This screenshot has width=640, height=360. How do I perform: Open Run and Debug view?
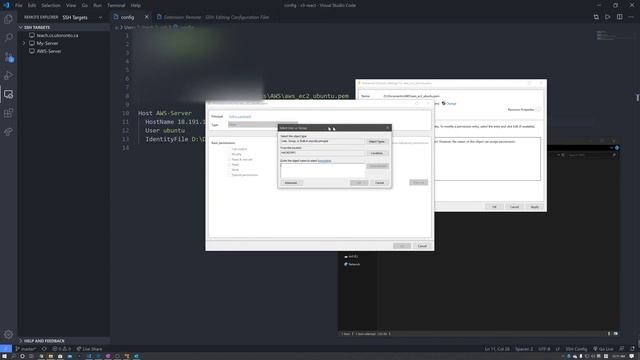coord(8,76)
